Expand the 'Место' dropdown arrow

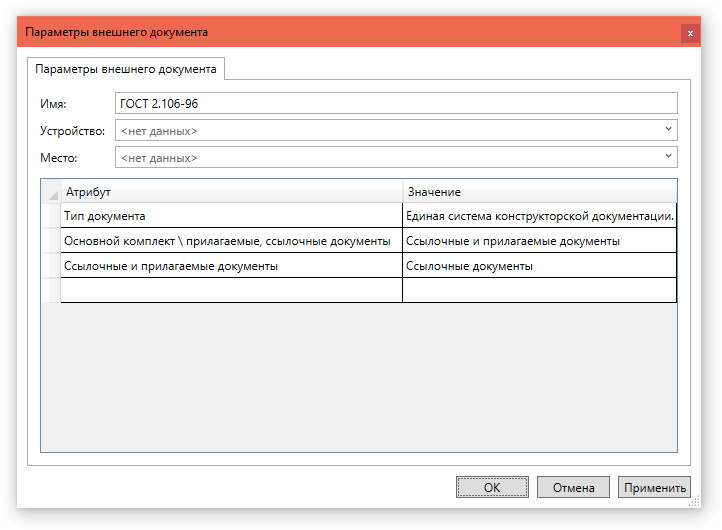[x=668, y=157]
